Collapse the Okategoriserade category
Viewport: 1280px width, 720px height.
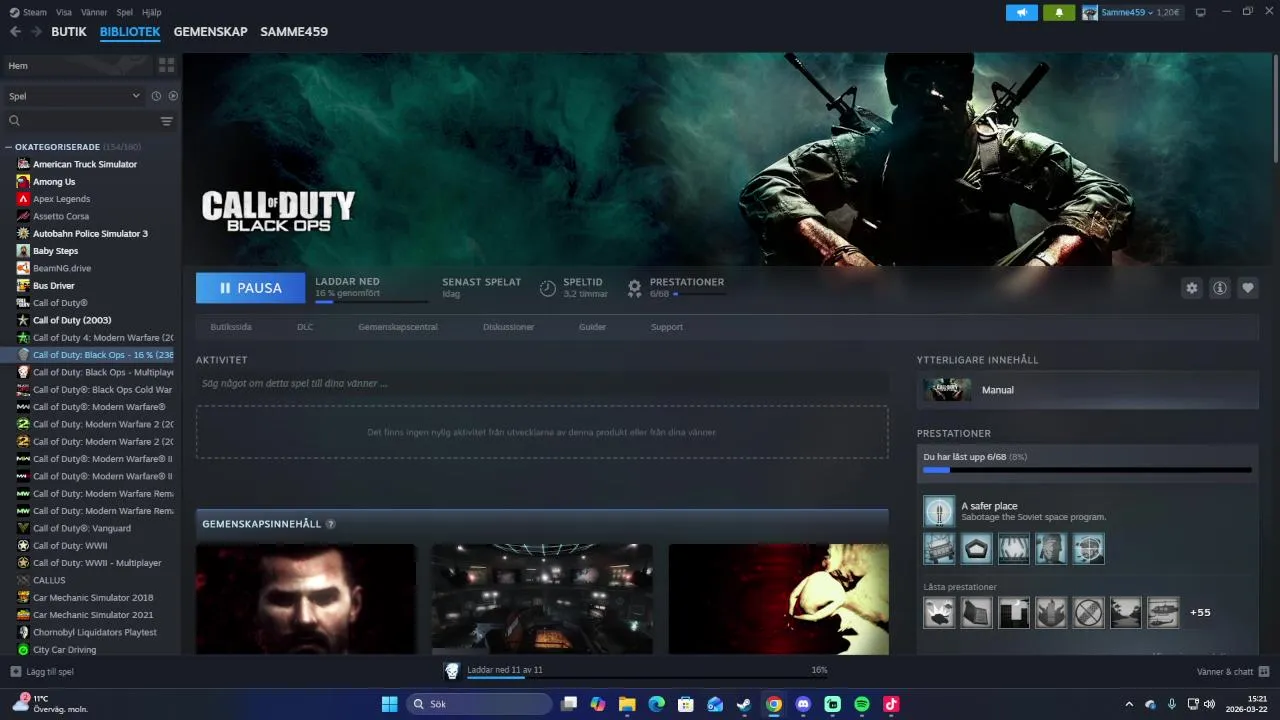pyautogui.click(x=9, y=147)
